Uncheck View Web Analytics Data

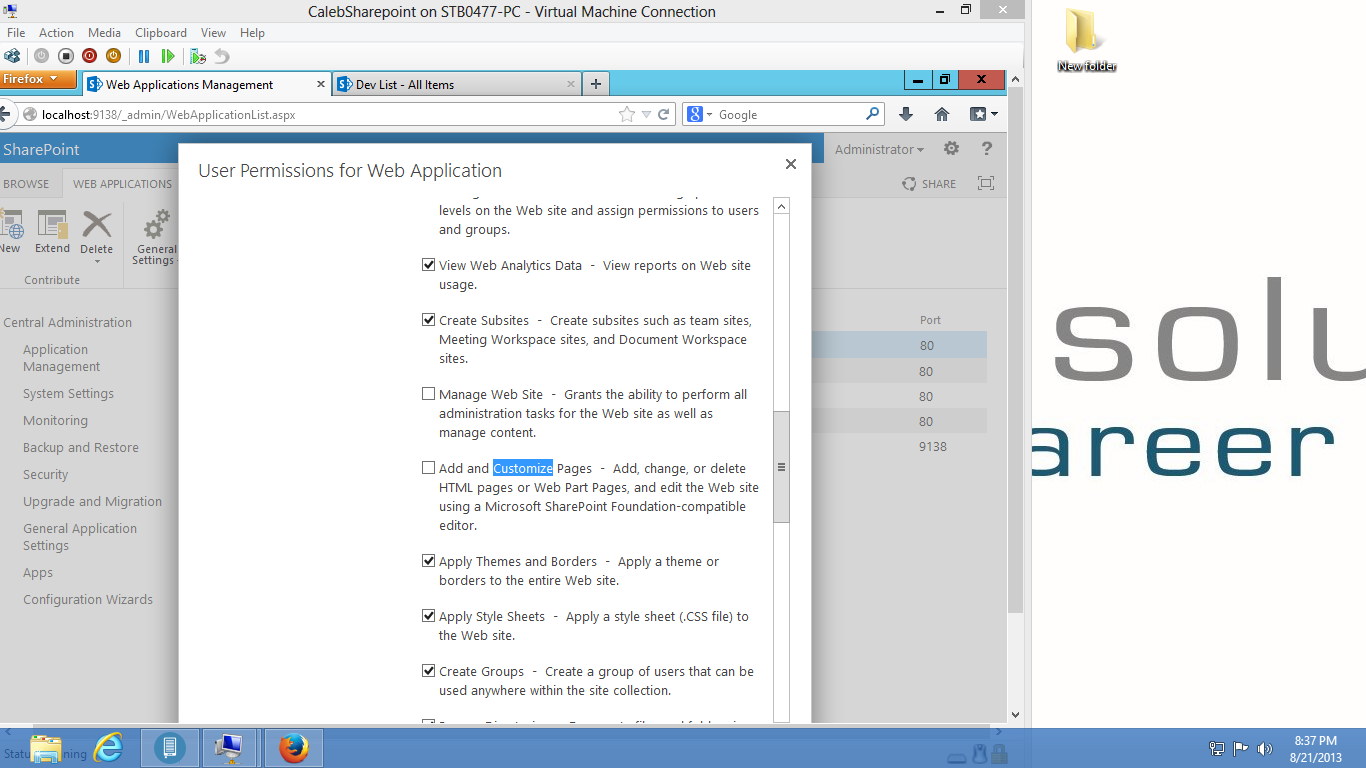429,265
